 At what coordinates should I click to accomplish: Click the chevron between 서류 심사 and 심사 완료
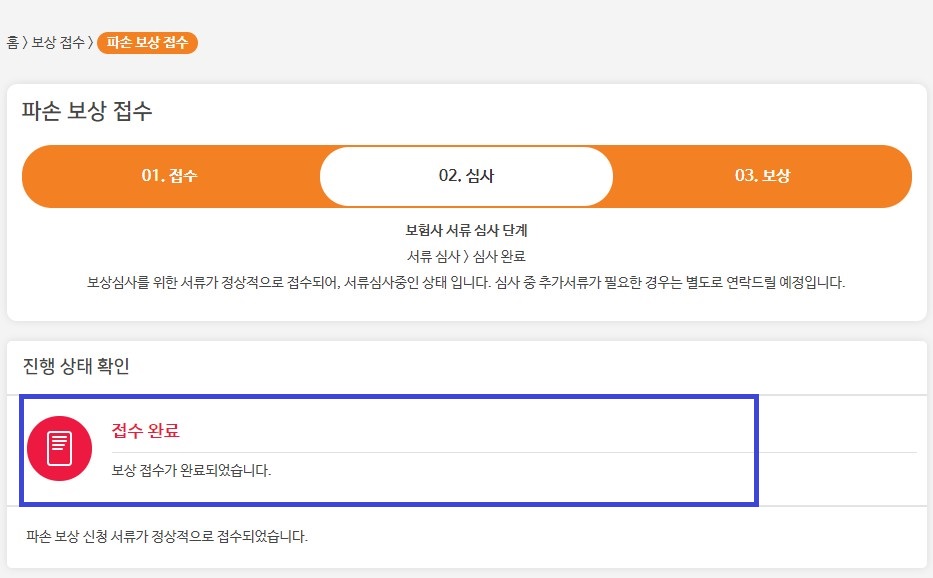pos(466,257)
